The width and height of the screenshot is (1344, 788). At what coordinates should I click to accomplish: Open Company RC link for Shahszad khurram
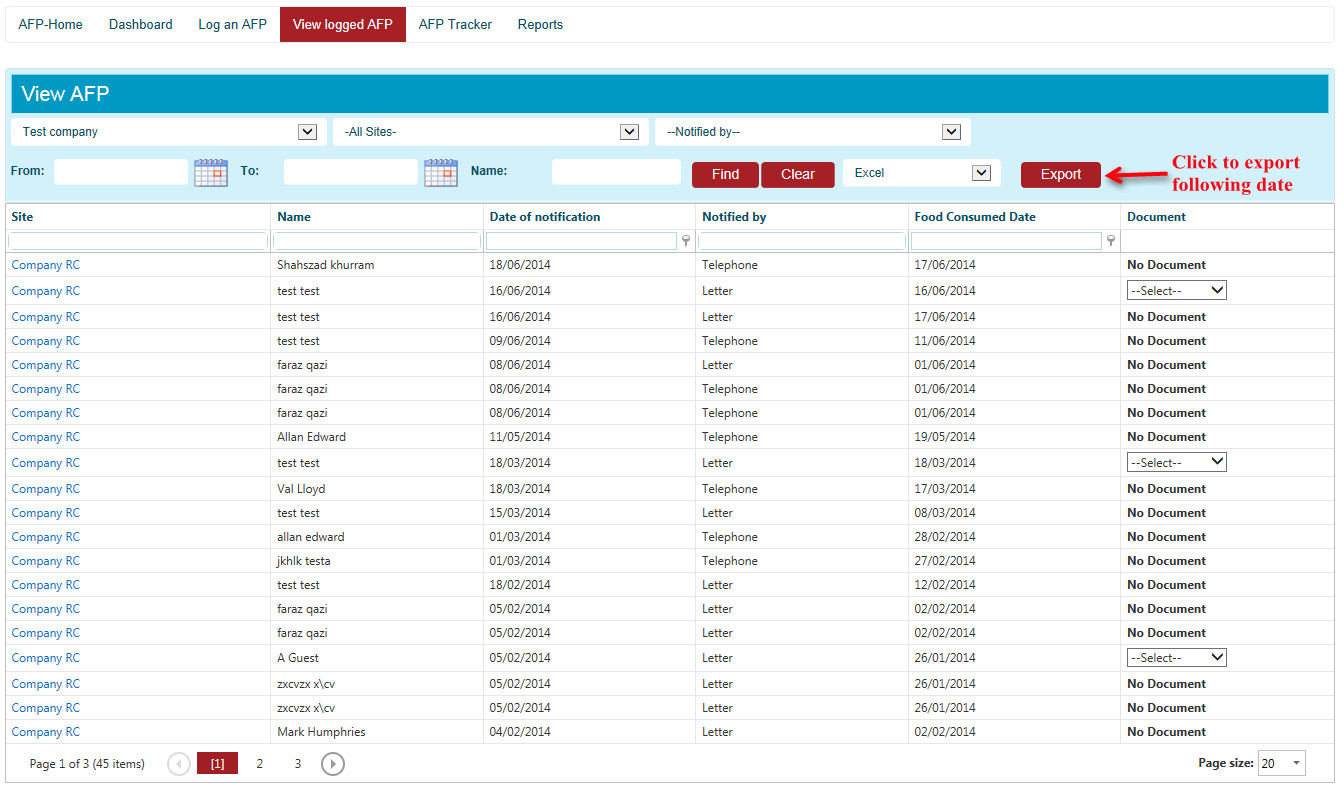[x=46, y=265]
